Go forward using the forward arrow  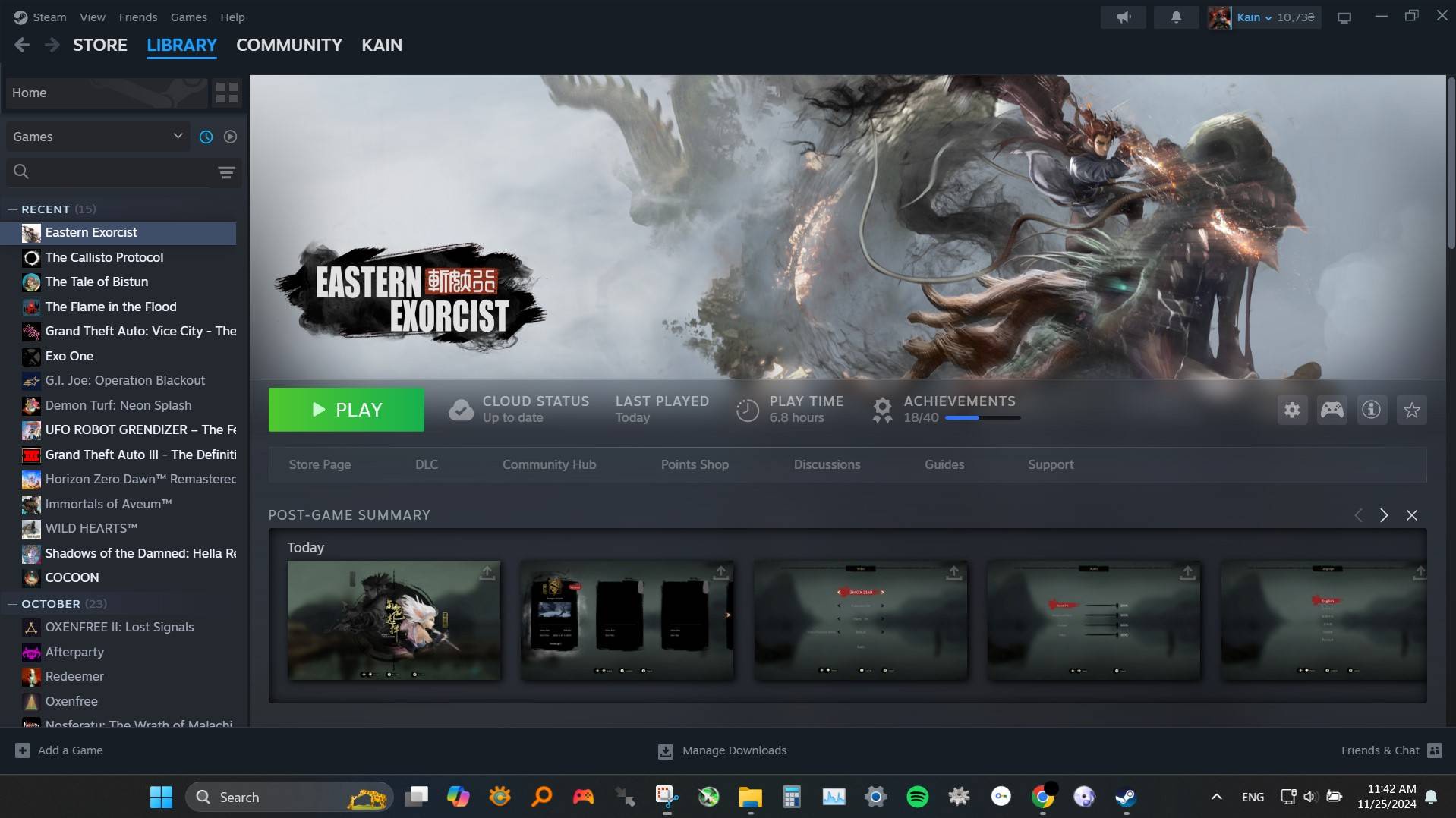(52, 46)
